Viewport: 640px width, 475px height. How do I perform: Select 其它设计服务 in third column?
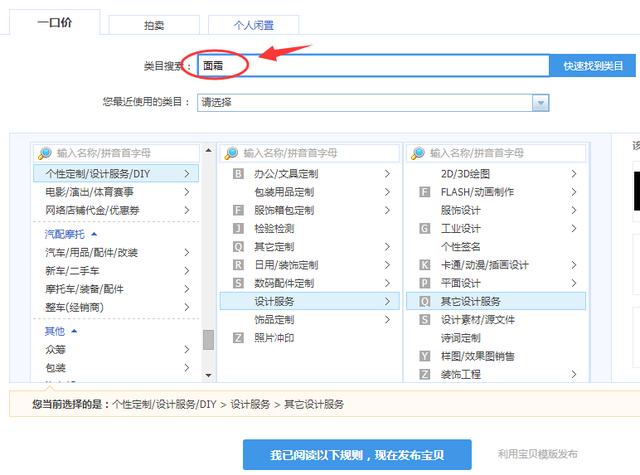[496, 301]
